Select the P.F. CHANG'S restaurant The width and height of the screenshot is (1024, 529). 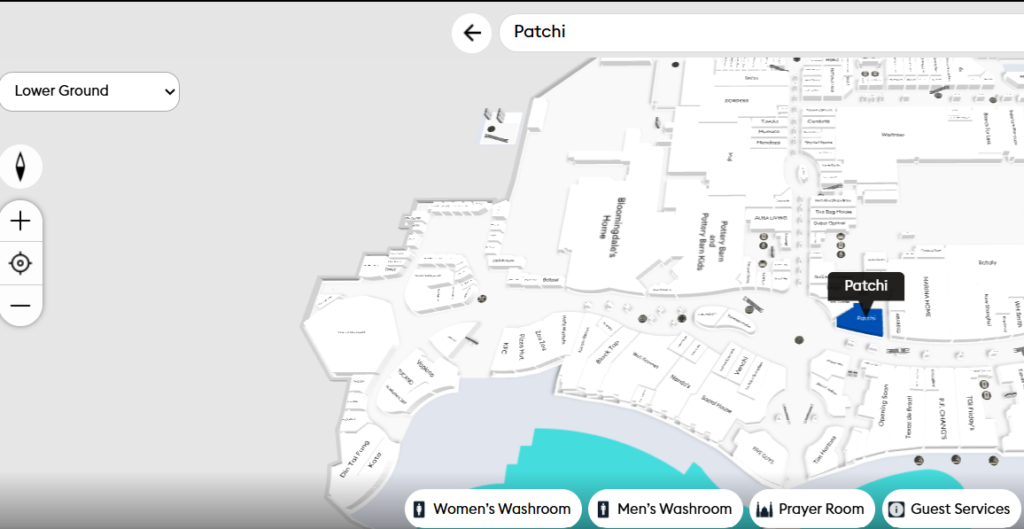(942, 419)
